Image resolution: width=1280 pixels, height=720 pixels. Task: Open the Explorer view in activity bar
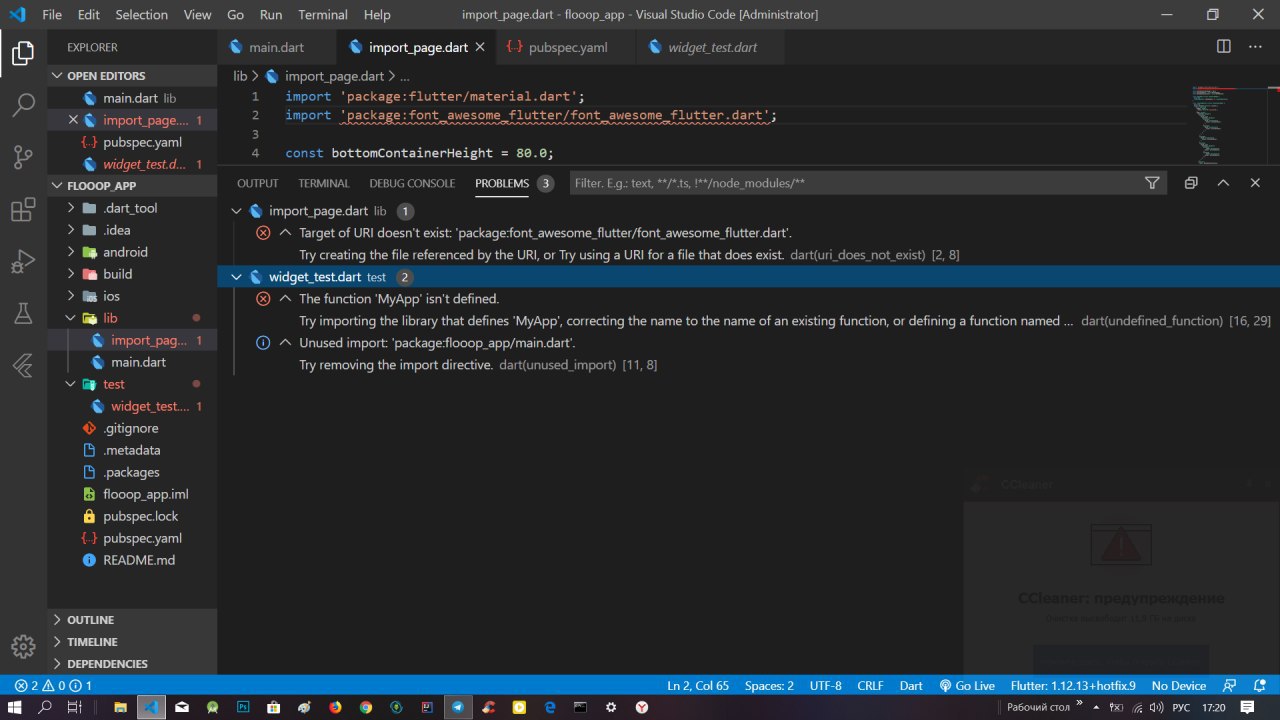tap(23, 54)
